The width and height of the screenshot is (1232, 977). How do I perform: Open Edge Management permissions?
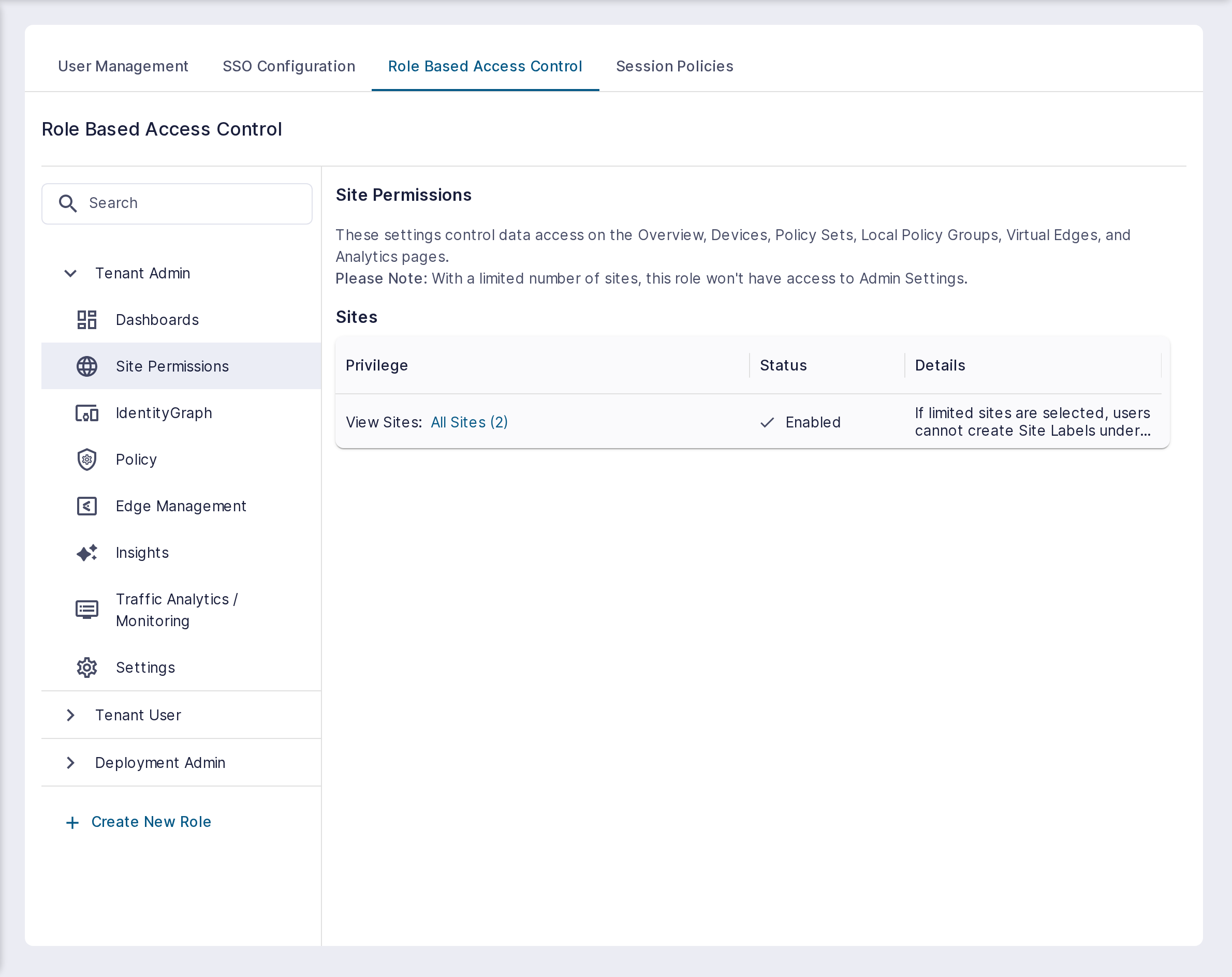(x=181, y=506)
